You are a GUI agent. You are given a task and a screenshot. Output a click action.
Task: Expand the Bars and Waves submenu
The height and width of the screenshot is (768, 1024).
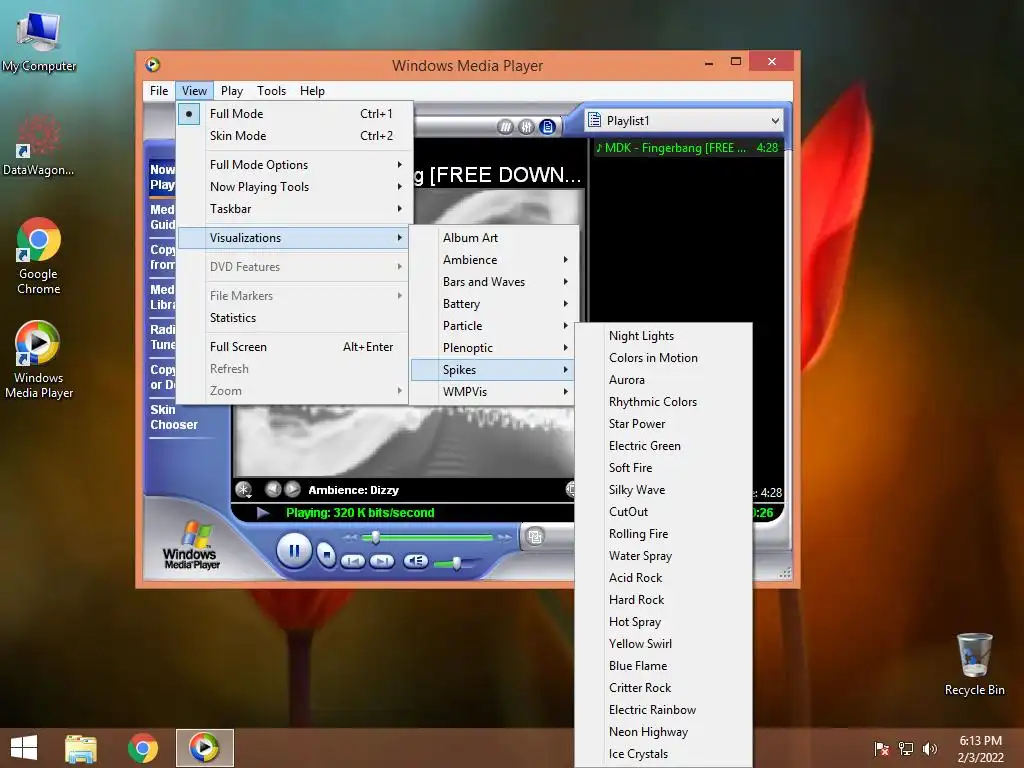(493, 282)
